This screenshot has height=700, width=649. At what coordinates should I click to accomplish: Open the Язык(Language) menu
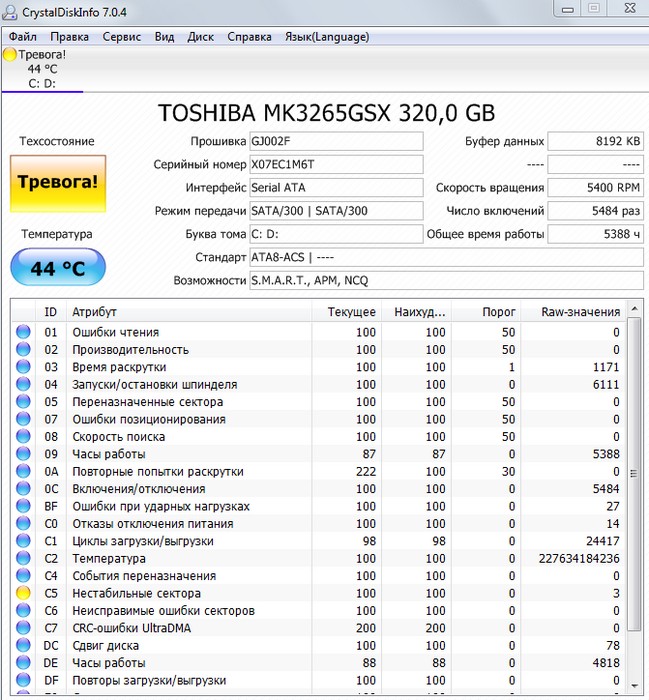pyautogui.click(x=326, y=37)
